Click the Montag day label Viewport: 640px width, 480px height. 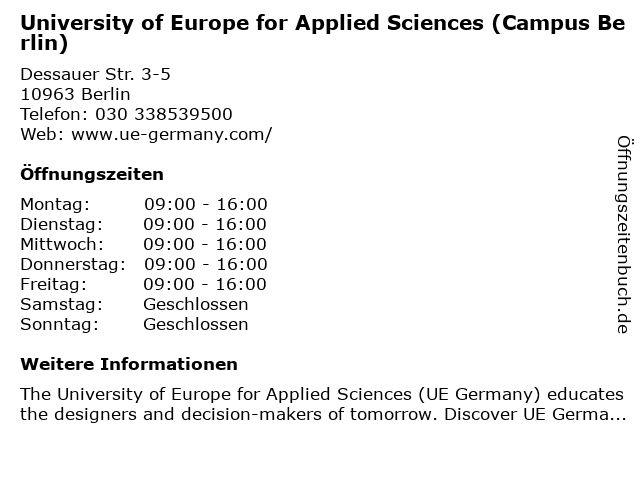coord(55,205)
